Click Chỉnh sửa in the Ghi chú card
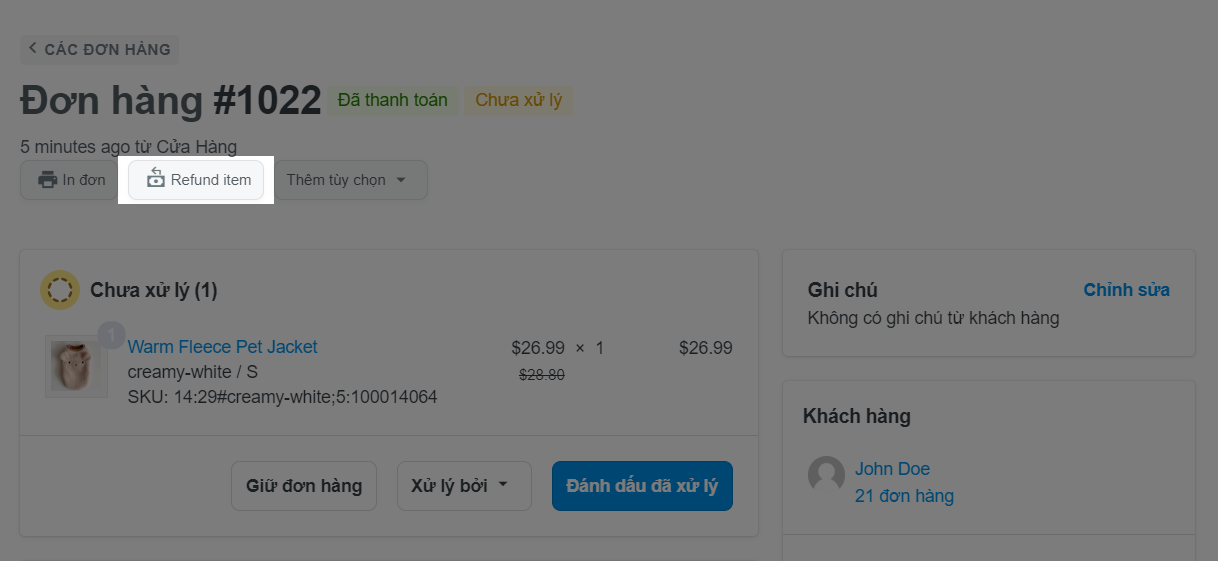1218x561 pixels. click(1126, 290)
